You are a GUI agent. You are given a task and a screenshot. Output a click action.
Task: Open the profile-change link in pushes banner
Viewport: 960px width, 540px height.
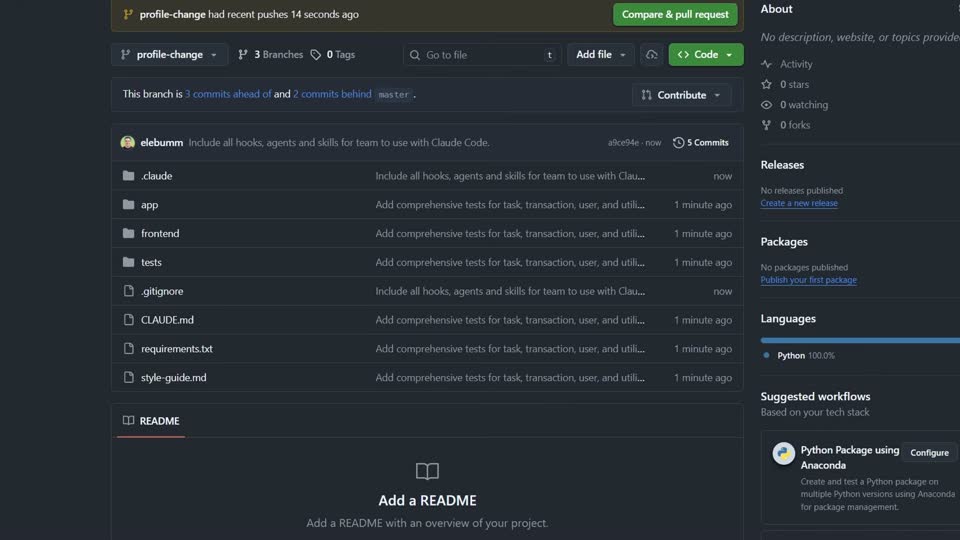[172, 14]
